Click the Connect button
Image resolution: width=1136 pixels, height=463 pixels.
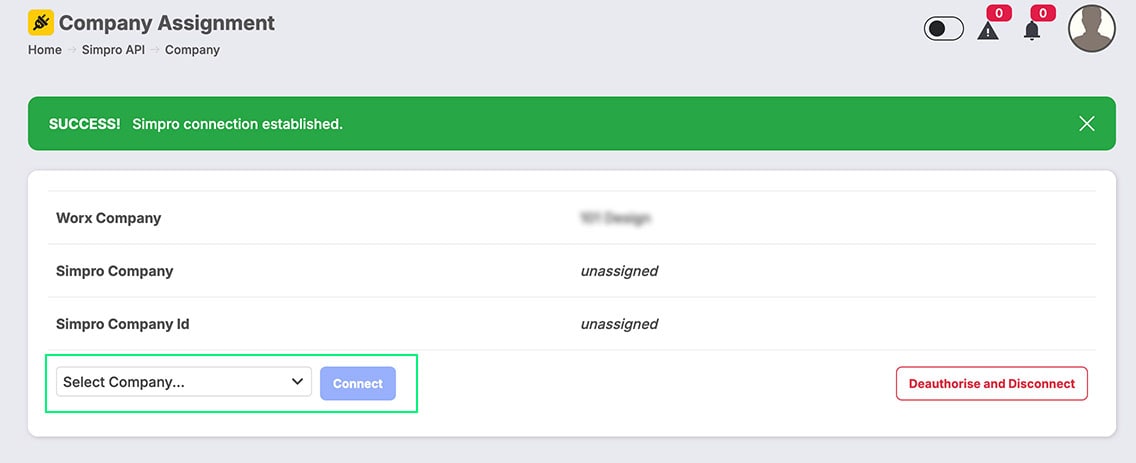coord(358,383)
